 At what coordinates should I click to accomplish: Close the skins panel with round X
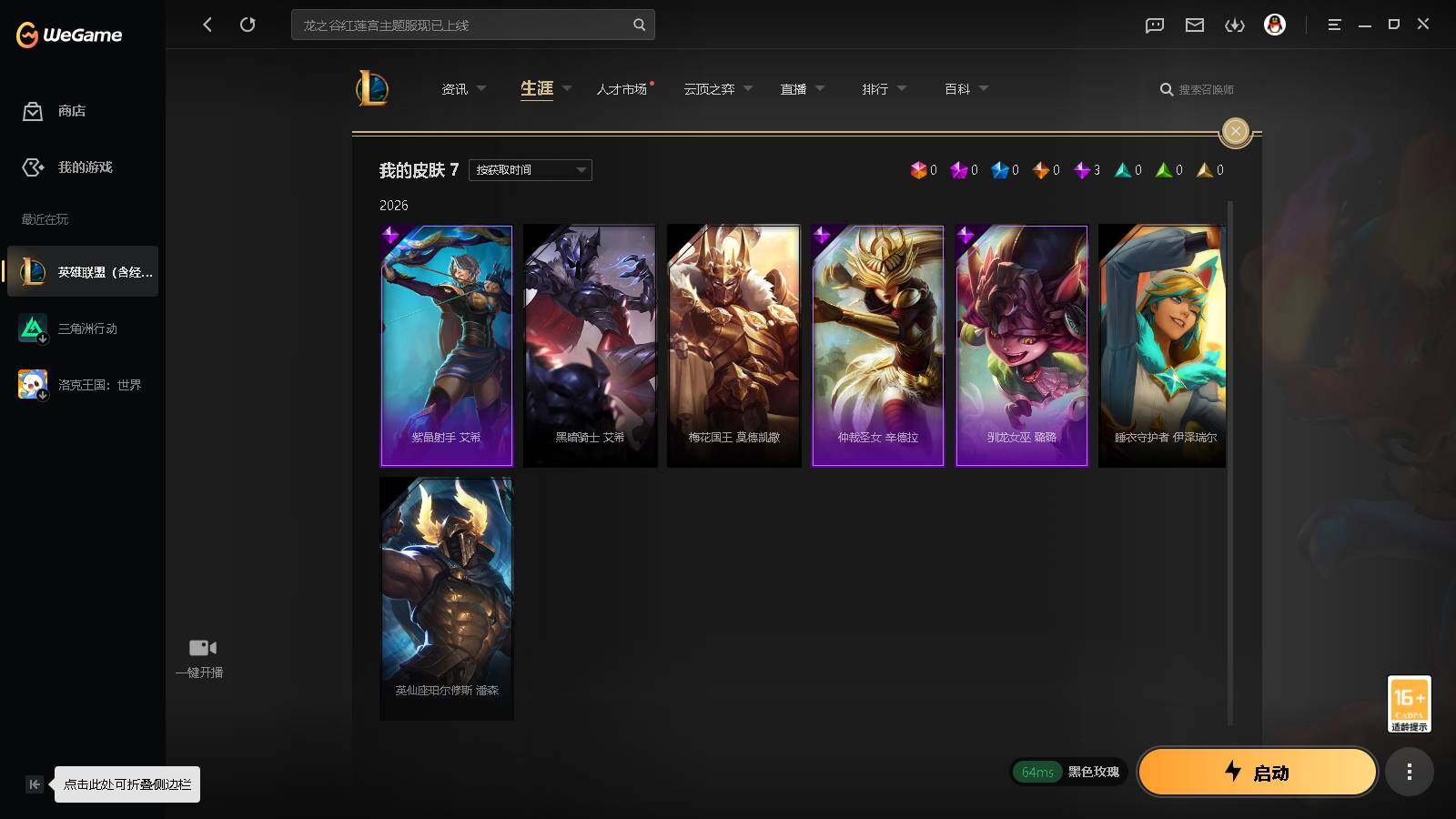tap(1235, 131)
